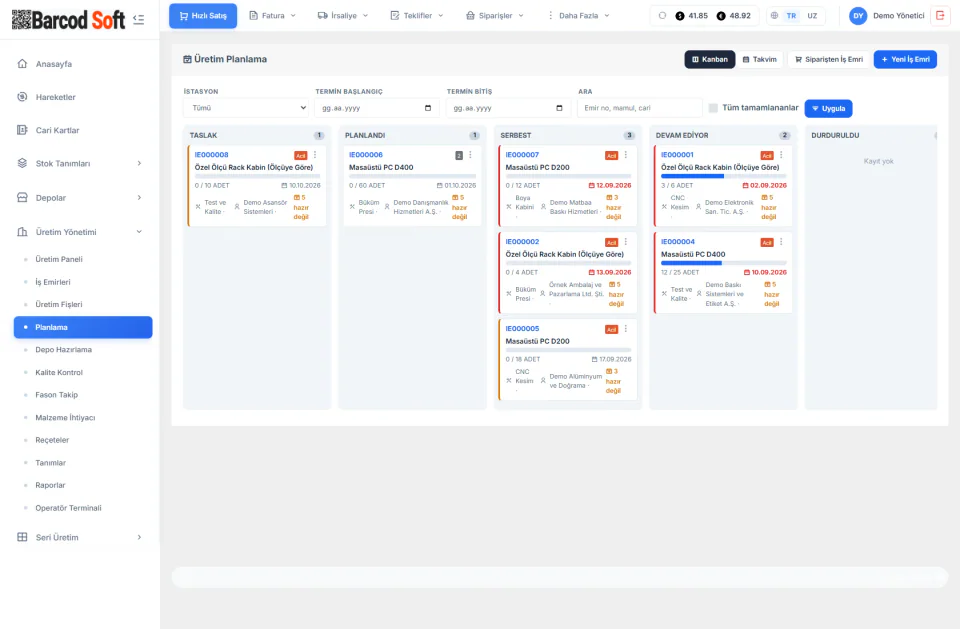
Task: Open work order link IE000001
Action: (677, 155)
